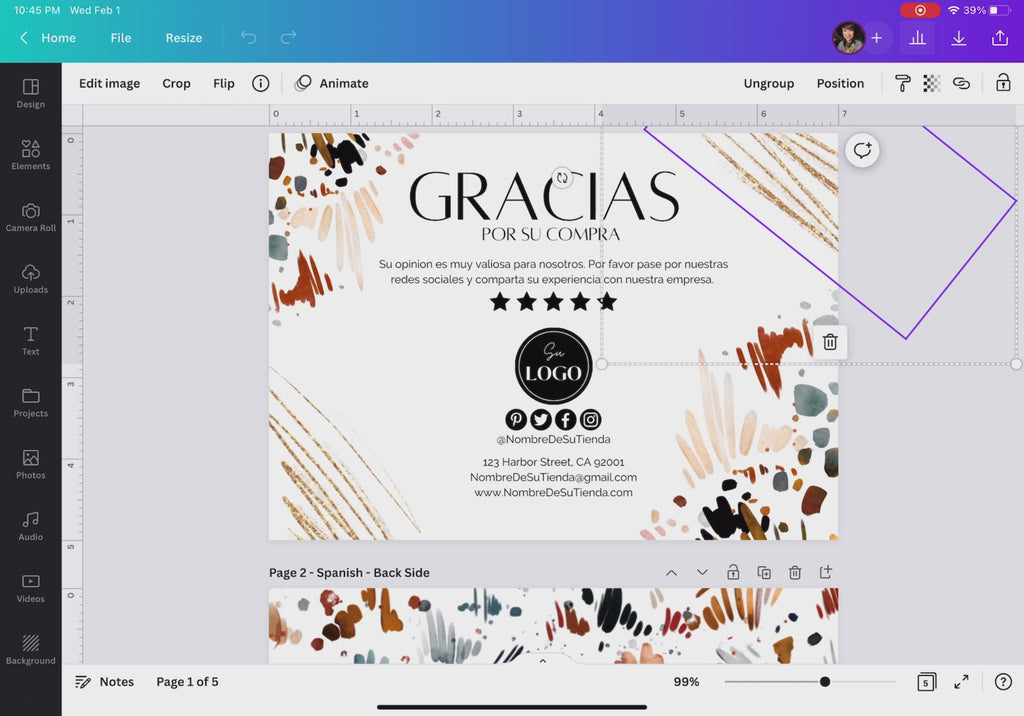
Task: Click the Page 2 design thumbnail
Action: (553, 626)
